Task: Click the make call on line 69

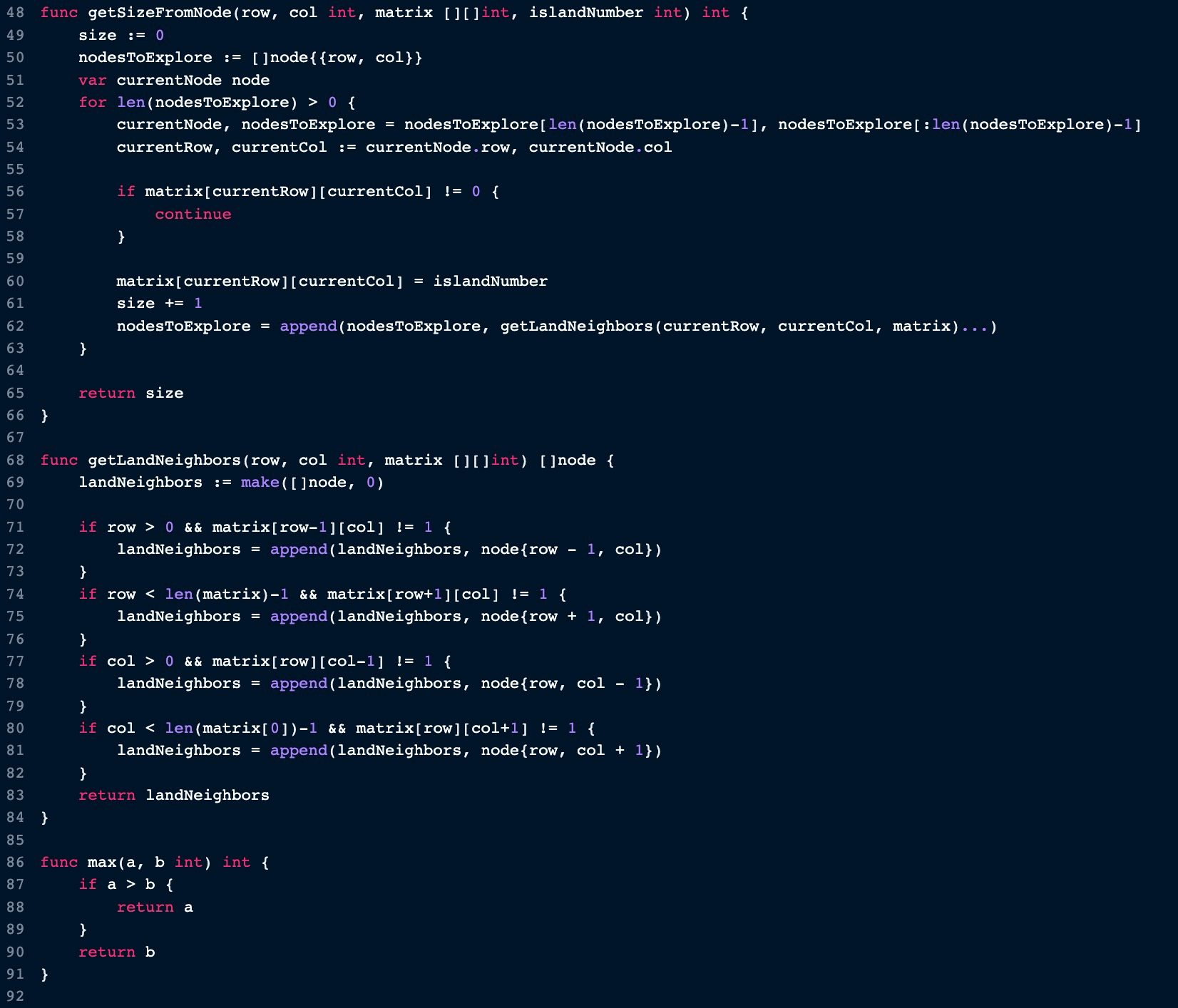Action: click(x=260, y=482)
